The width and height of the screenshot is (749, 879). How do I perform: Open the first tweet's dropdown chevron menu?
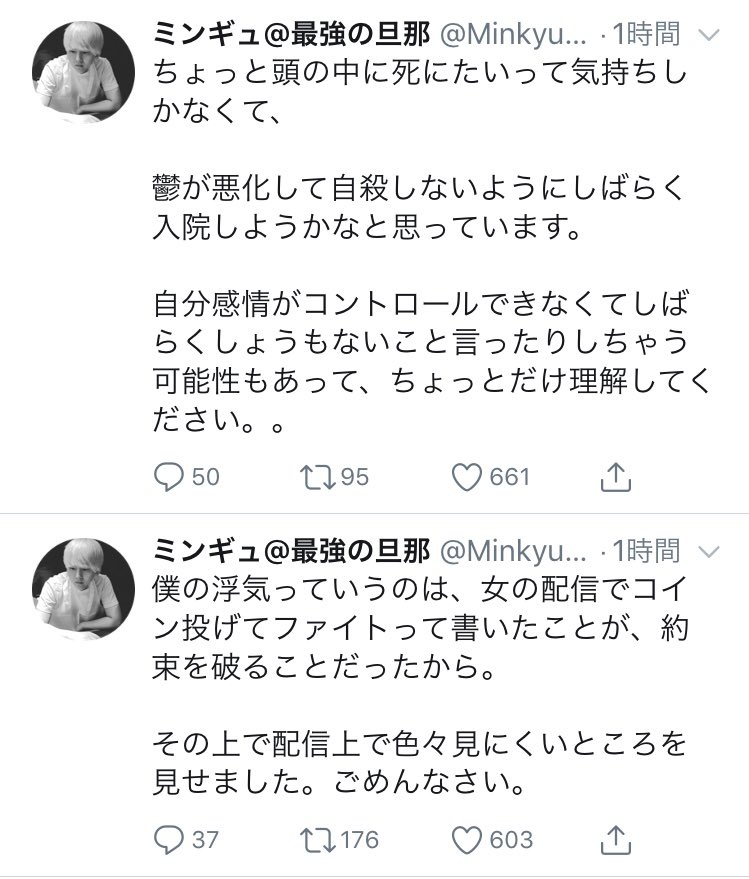(x=708, y=36)
